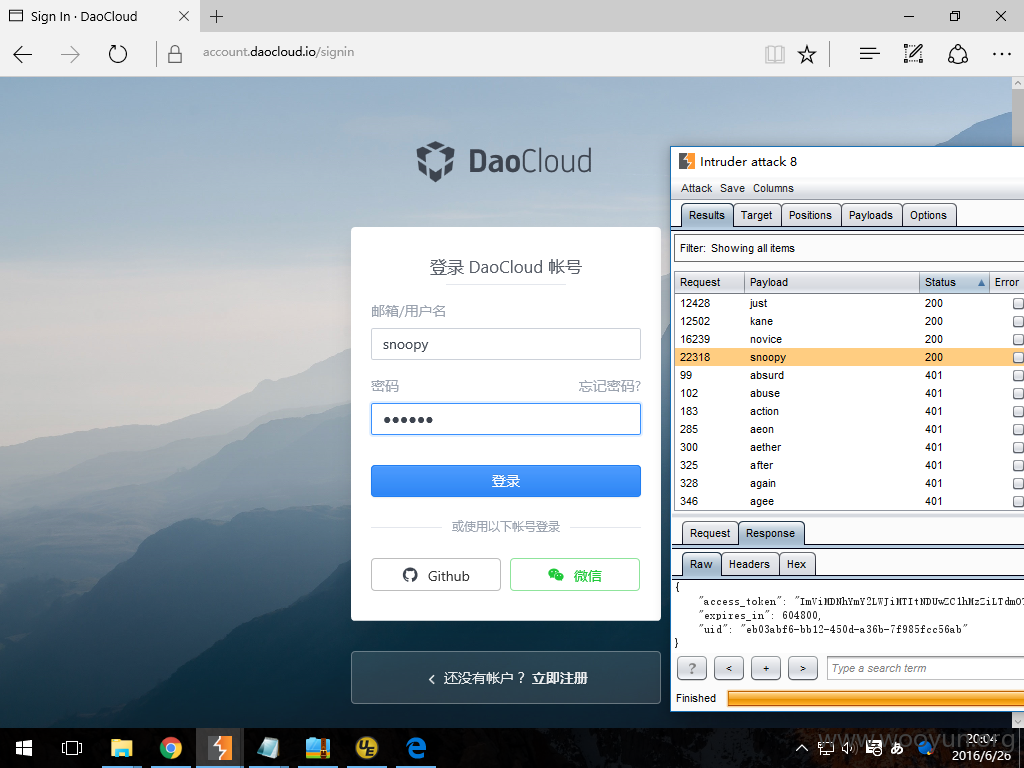Open File Explorer from taskbar
Screen dimensions: 1024x768
(x=121, y=748)
